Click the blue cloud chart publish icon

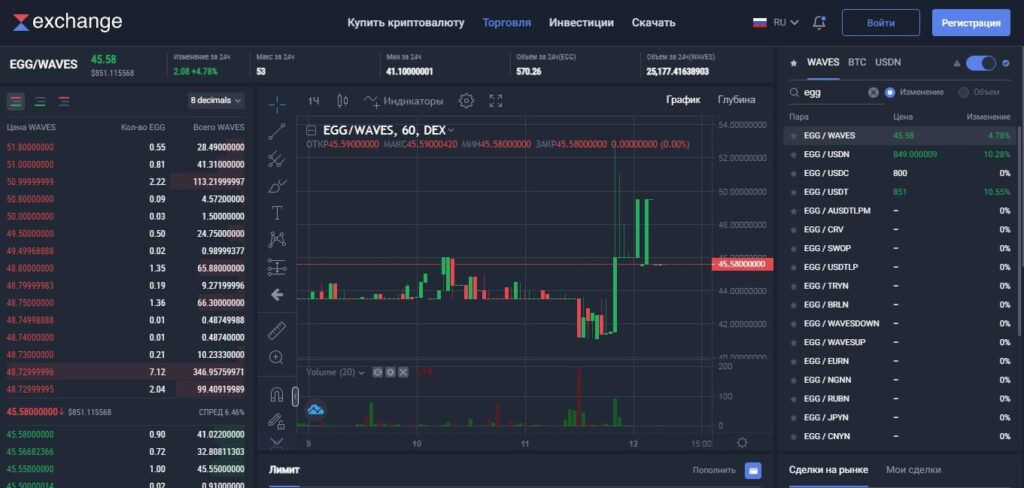316,410
